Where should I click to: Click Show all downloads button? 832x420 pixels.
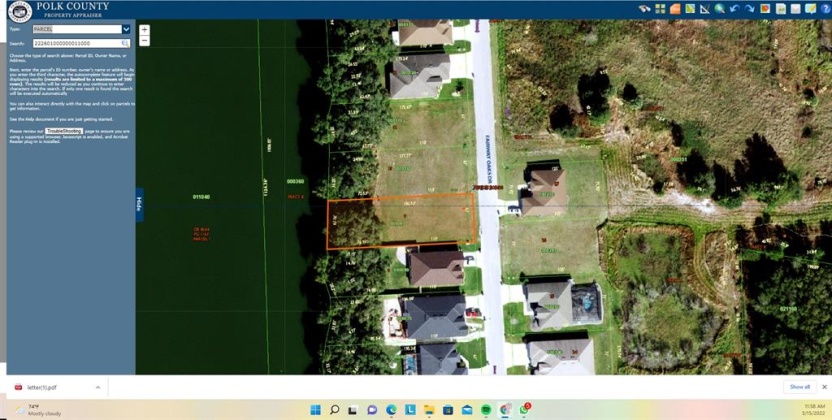(x=800, y=387)
